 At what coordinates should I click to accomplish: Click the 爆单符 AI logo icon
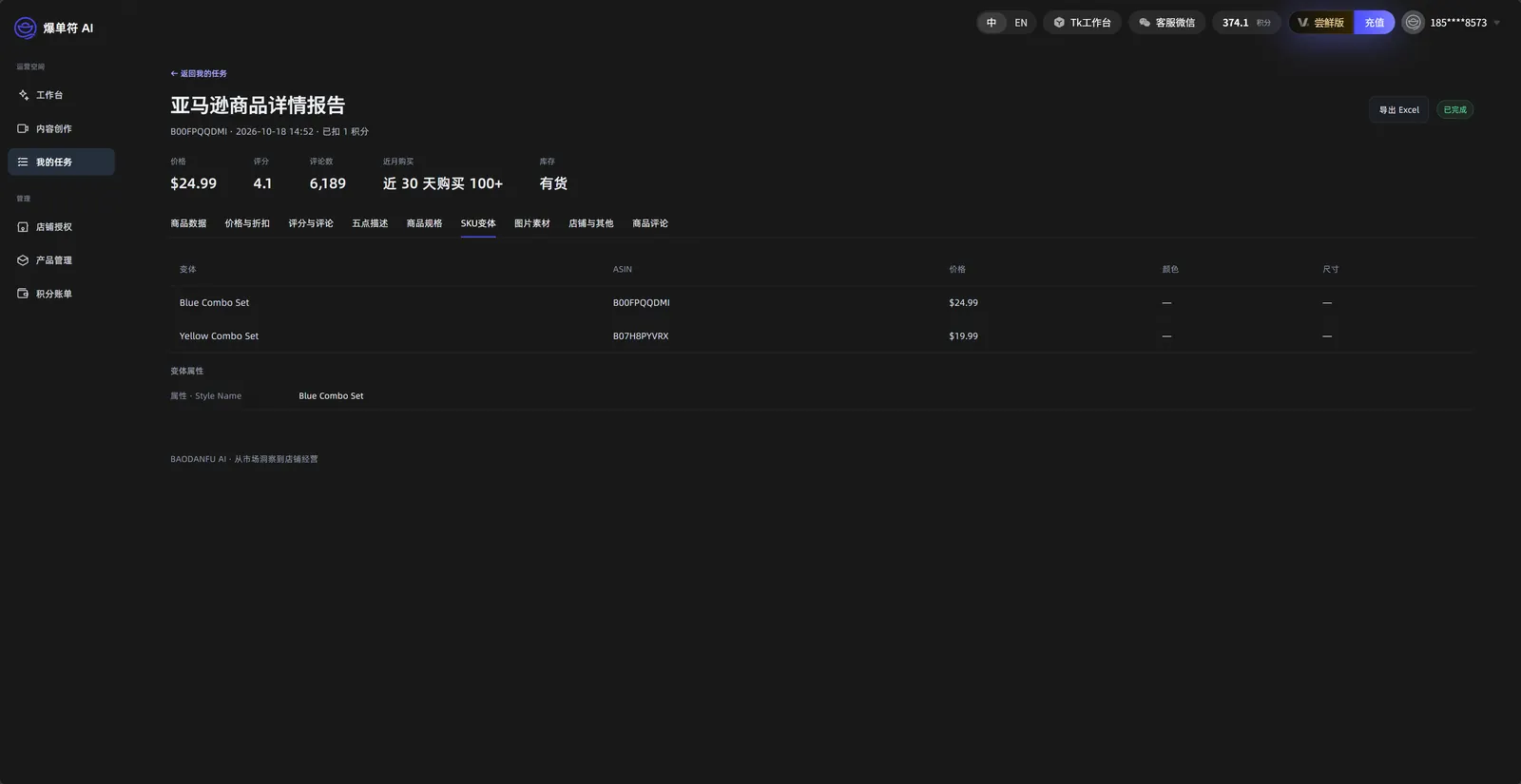26,29
